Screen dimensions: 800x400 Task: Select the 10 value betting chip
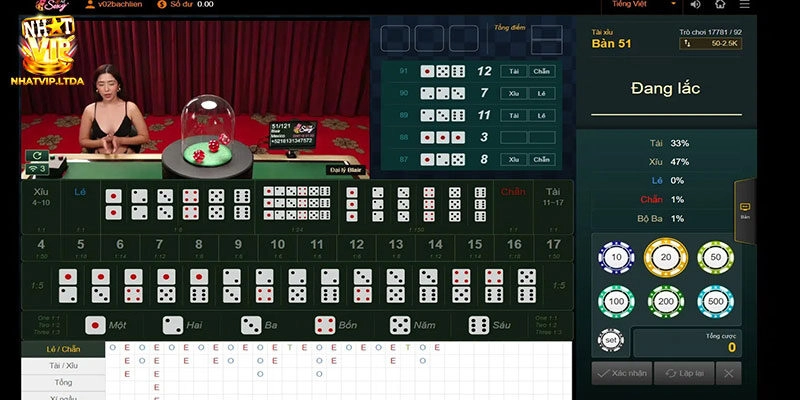click(x=615, y=258)
